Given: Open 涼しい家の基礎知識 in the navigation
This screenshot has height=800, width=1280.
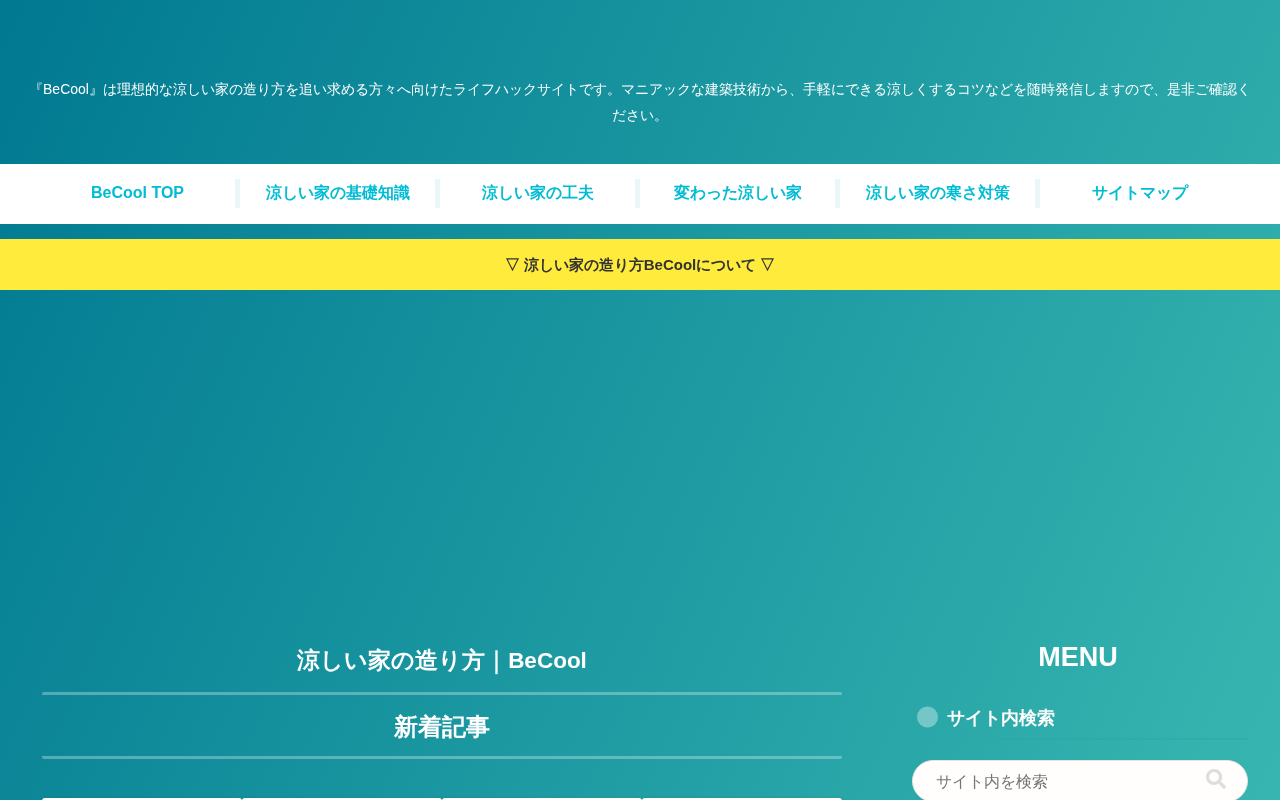Looking at the screenshot, I should (338, 193).
